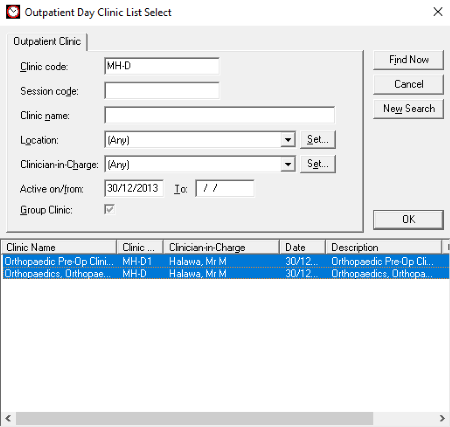Start a New Search
Image resolution: width=450 pixels, height=427 pixels.
[x=408, y=109]
